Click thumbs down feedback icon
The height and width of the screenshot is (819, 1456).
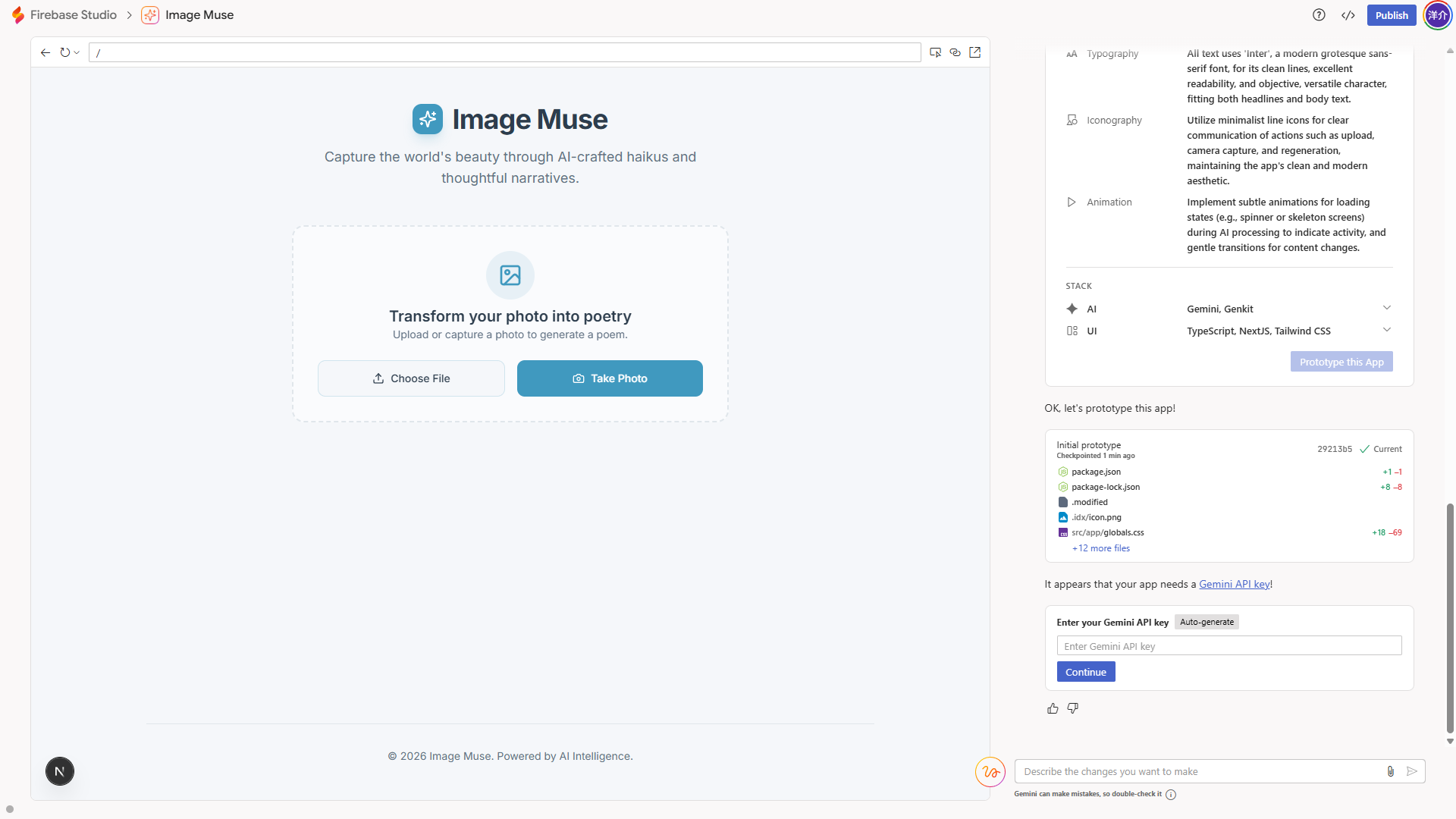[1072, 708]
